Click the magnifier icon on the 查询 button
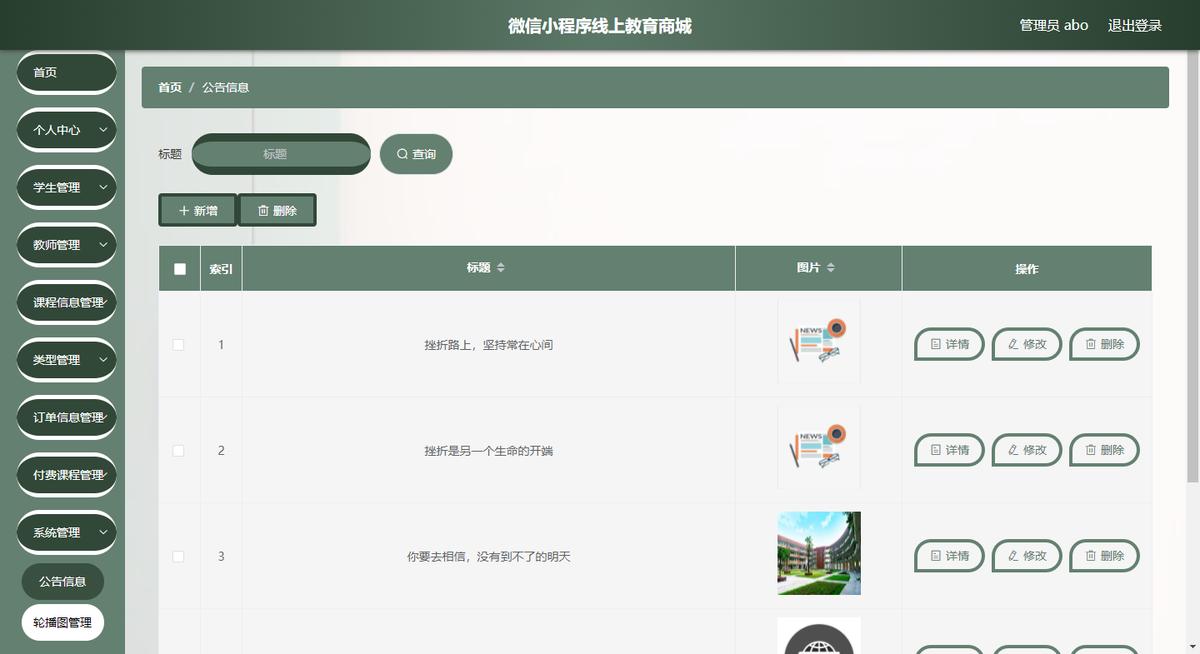The height and width of the screenshot is (654, 1200). click(401, 154)
